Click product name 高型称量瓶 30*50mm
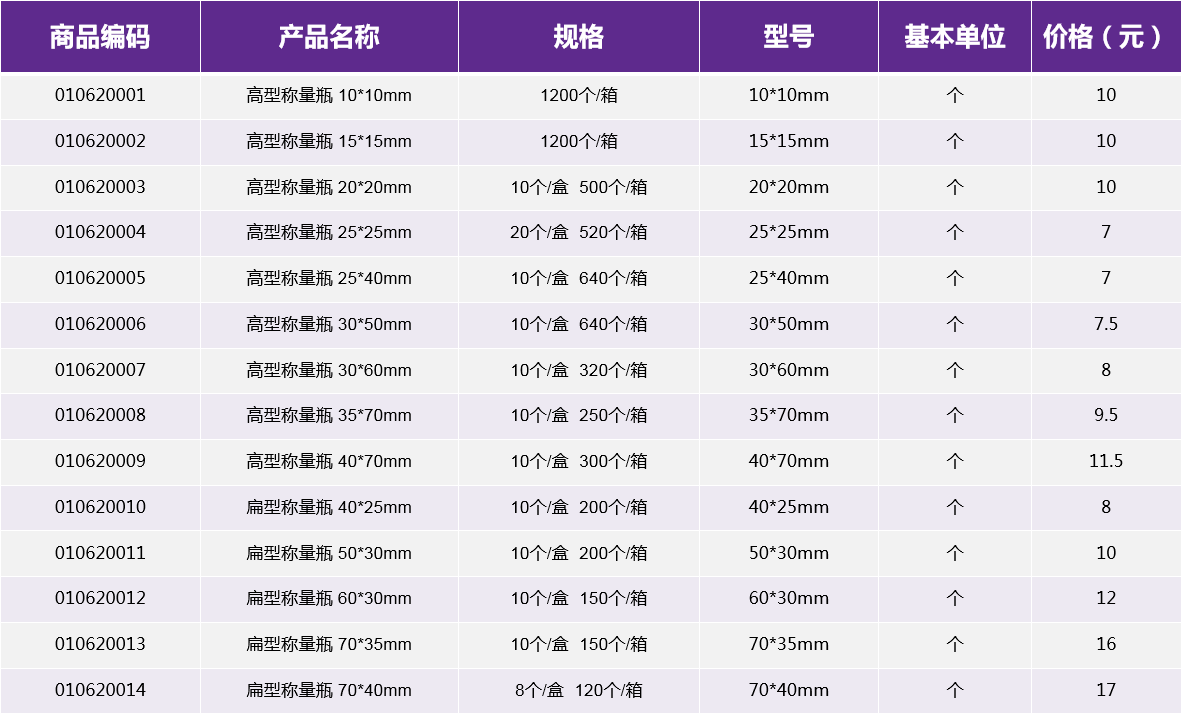 [x=329, y=324]
